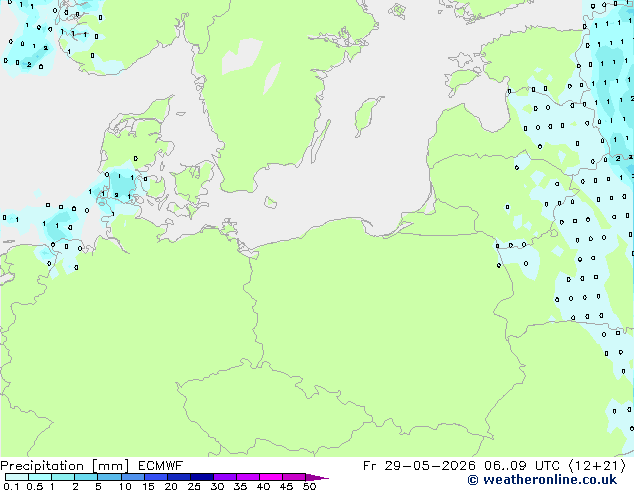Choose the 10–15 mm legend swatch
The image size is (634, 490).
[132, 477]
